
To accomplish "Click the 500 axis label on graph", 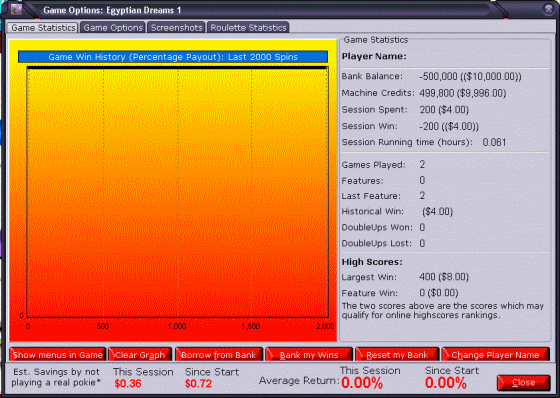I will [x=103, y=326].
